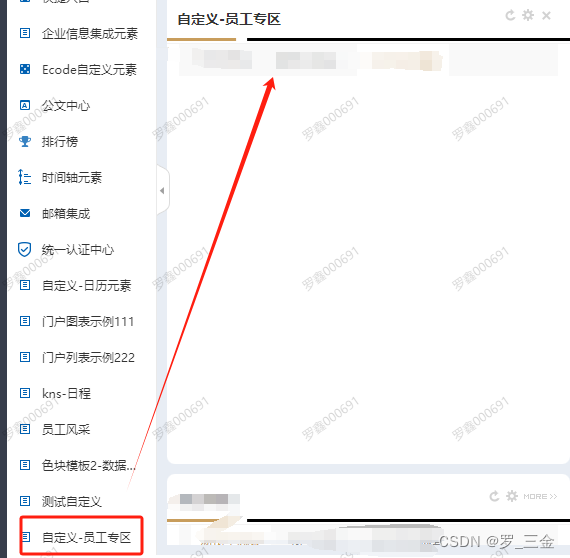Viewport: 570px width, 558px height.
Task: Refresh the lower panel
Action: click(494, 496)
